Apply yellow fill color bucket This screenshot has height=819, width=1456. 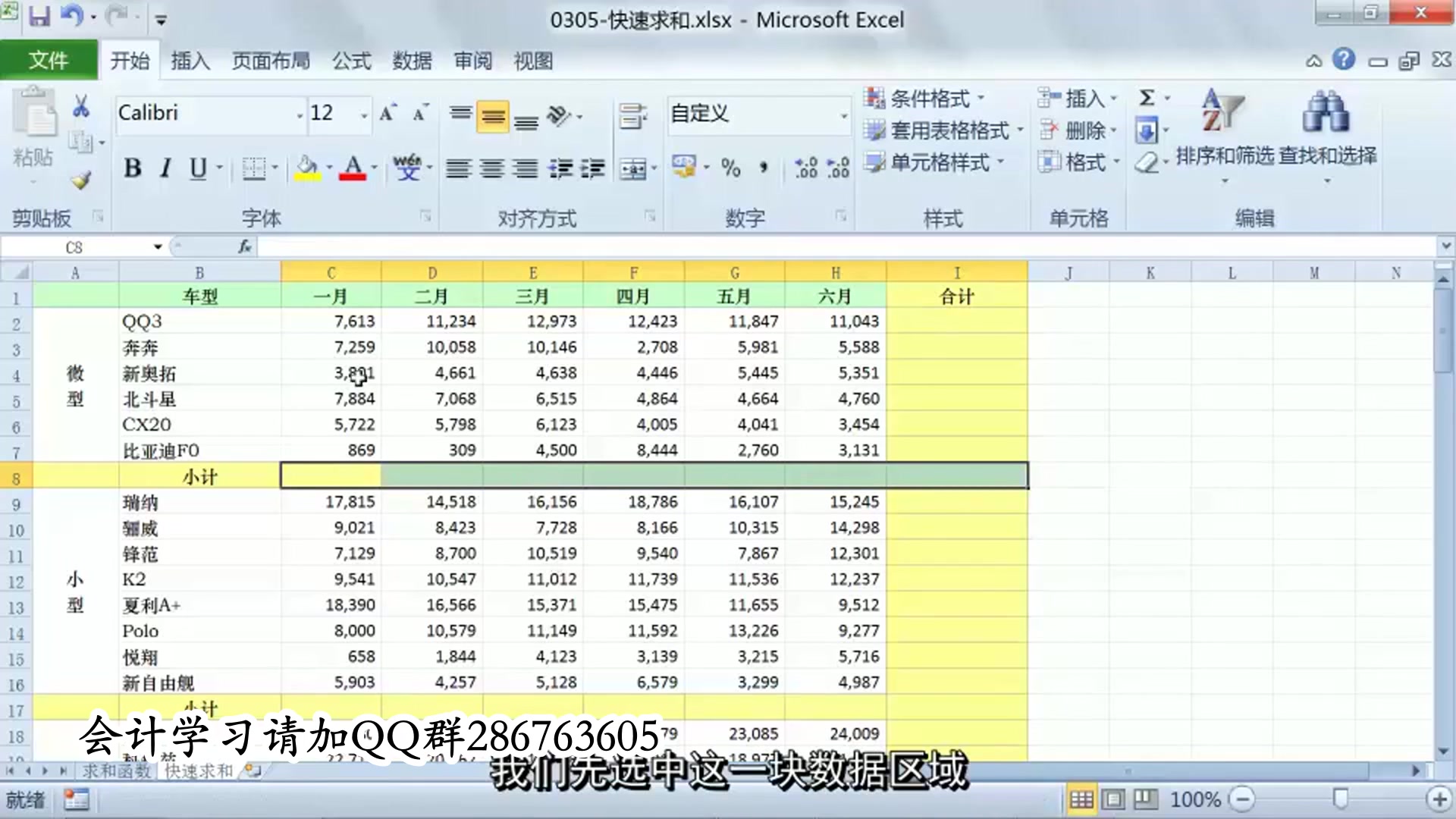307,168
